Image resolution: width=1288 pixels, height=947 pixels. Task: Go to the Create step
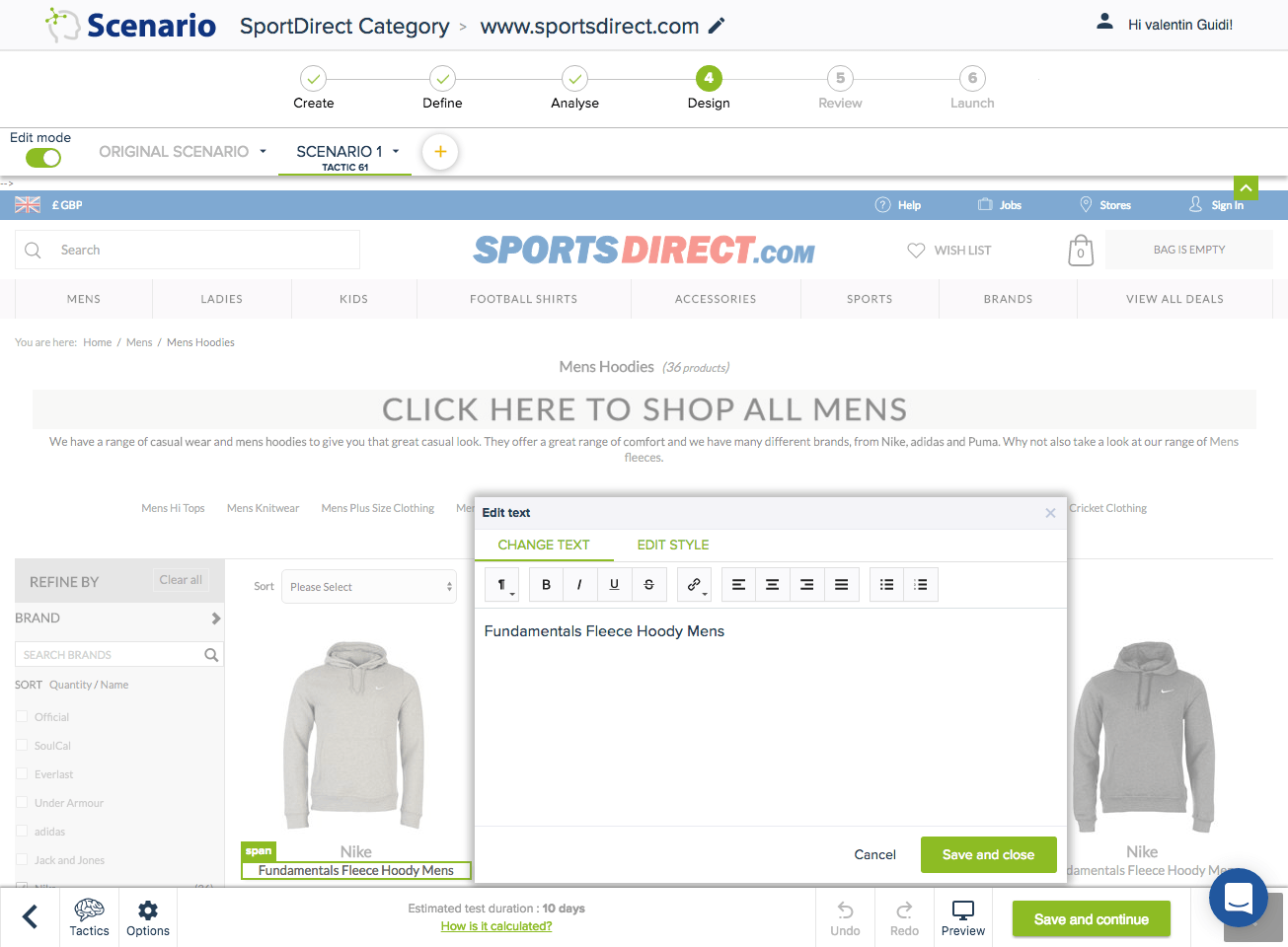click(313, 88)
